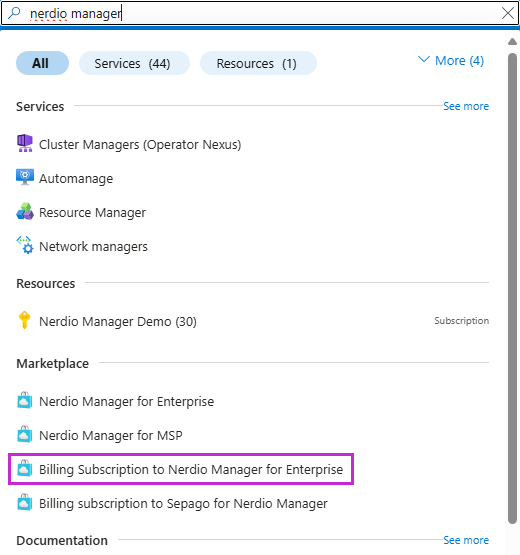Screen dimensions: 520x555
Task: Open the Automanage service icon
Action: click(25, 177)
